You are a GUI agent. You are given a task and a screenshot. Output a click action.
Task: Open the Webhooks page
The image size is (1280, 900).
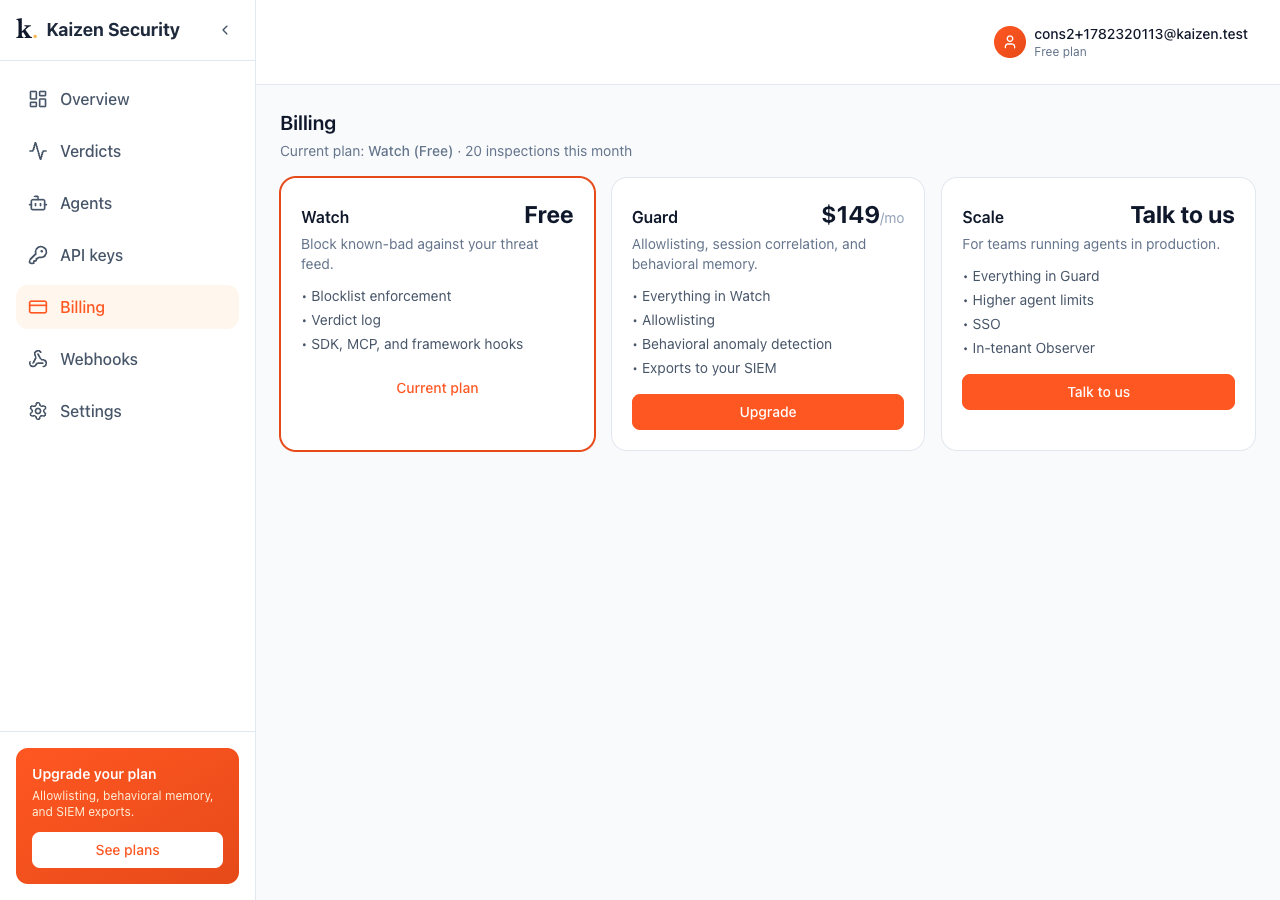[127, 359]
